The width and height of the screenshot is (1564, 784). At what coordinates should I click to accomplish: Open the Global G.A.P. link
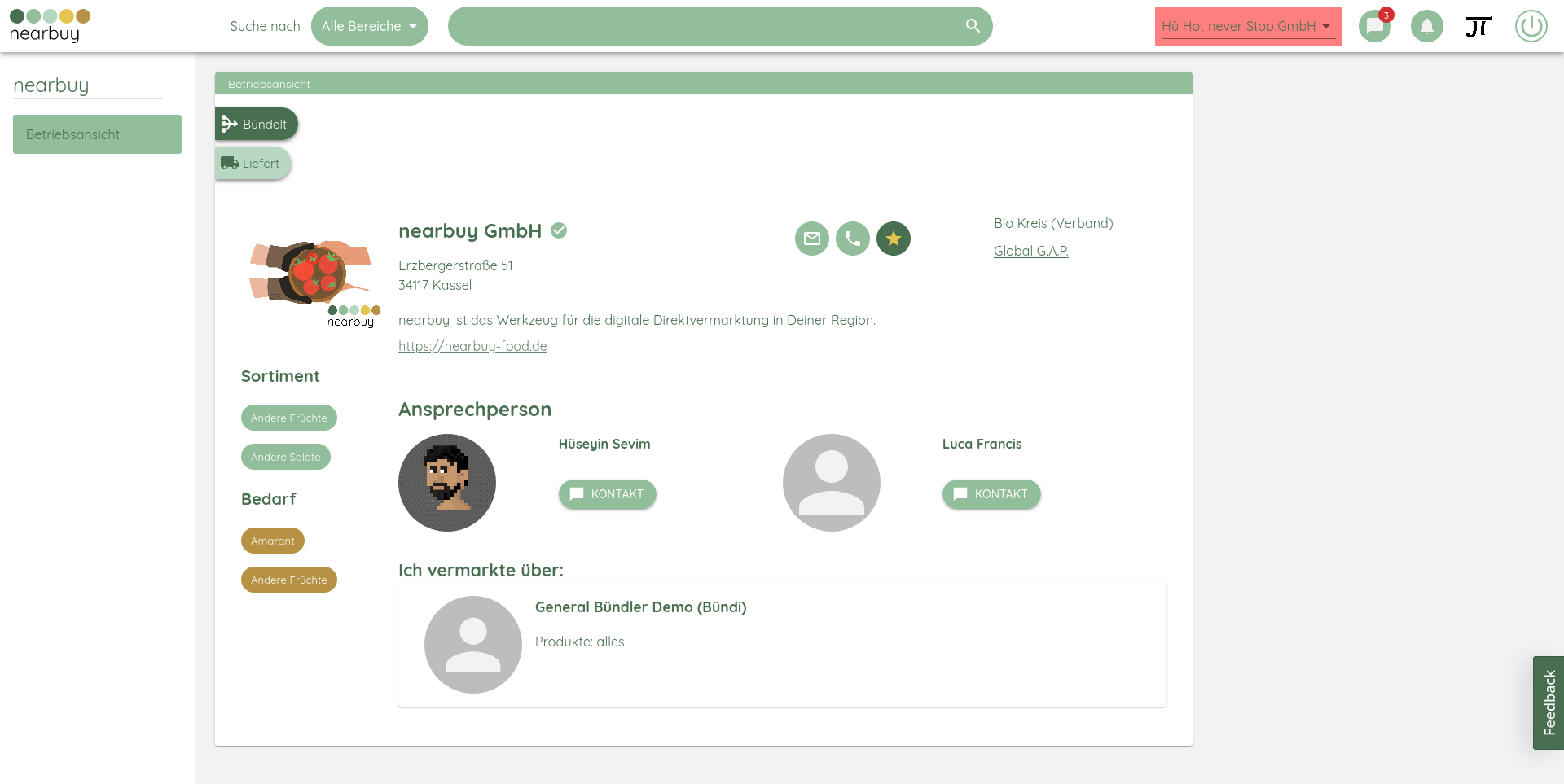point(1031,251)
